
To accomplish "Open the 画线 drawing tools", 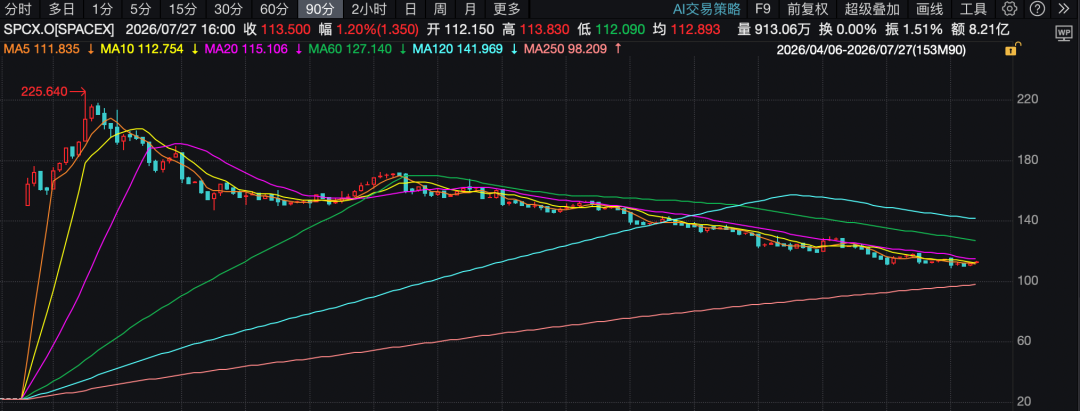I will [929, 9].
